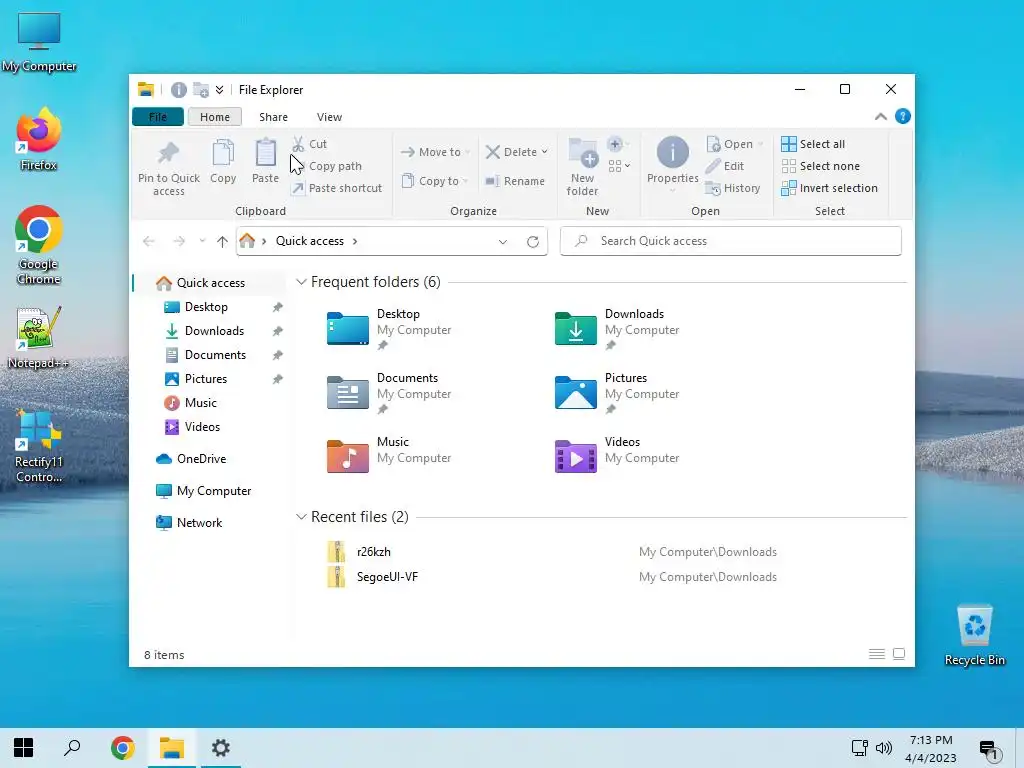Open the Recycle Bin desktop icon
Viewport: 1024px width, 768px height.
pos(974,635)
